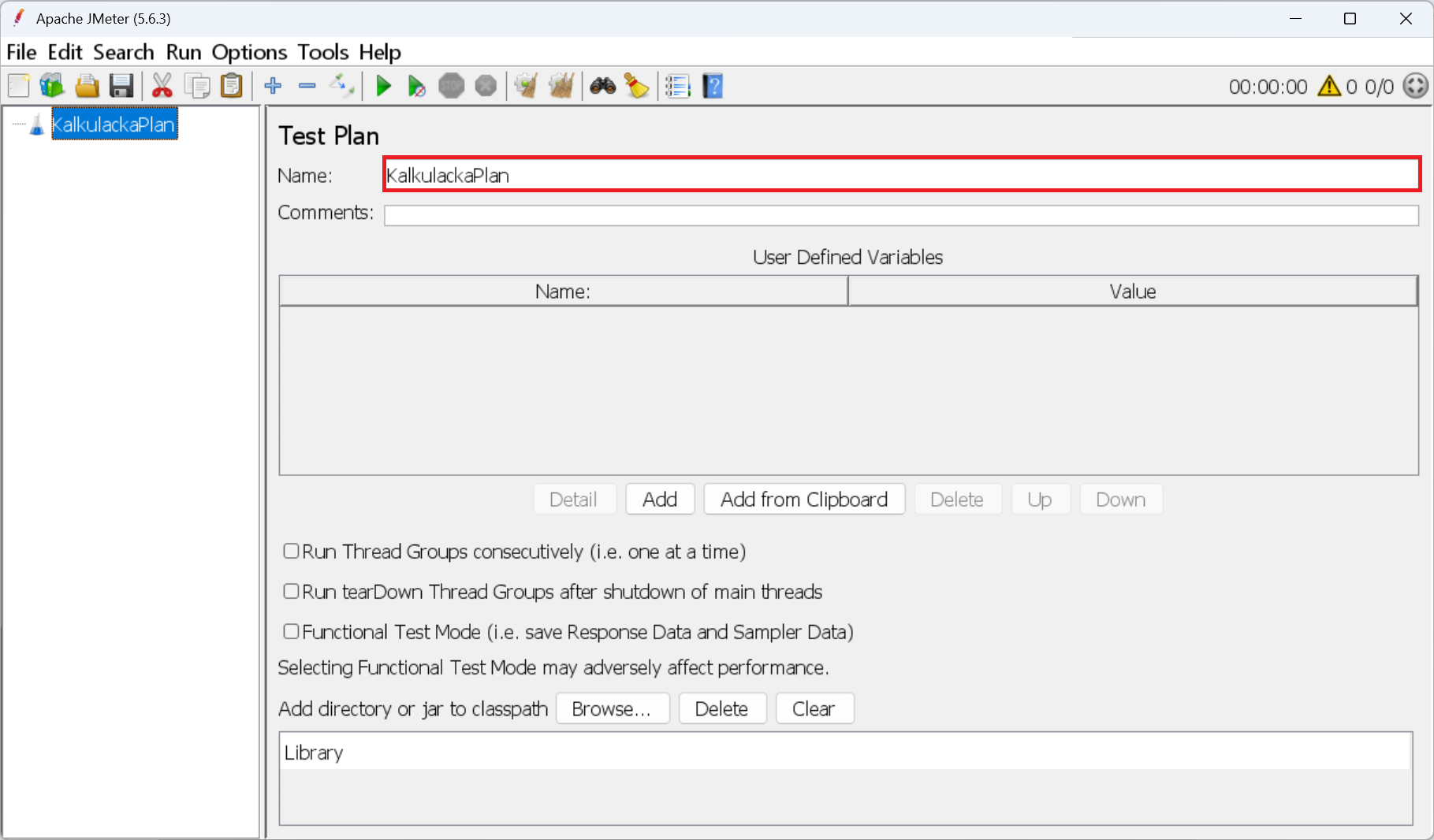Click the Browse... classpath button

pos(613,709)
